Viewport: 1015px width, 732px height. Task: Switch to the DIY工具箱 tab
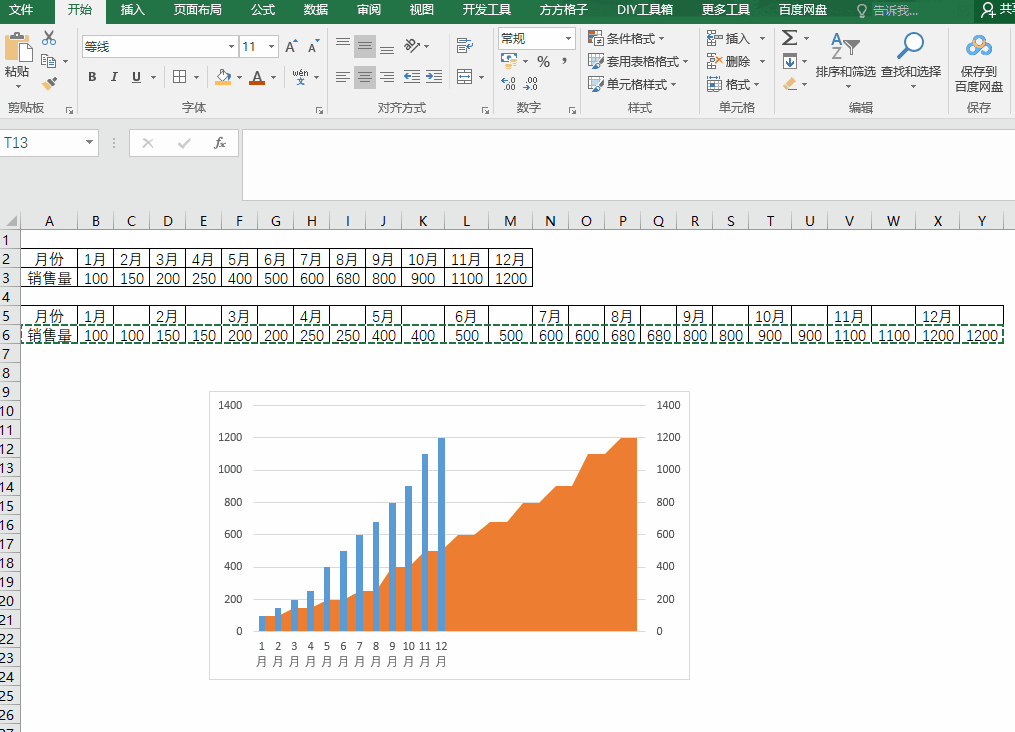[x=645, y=10]
